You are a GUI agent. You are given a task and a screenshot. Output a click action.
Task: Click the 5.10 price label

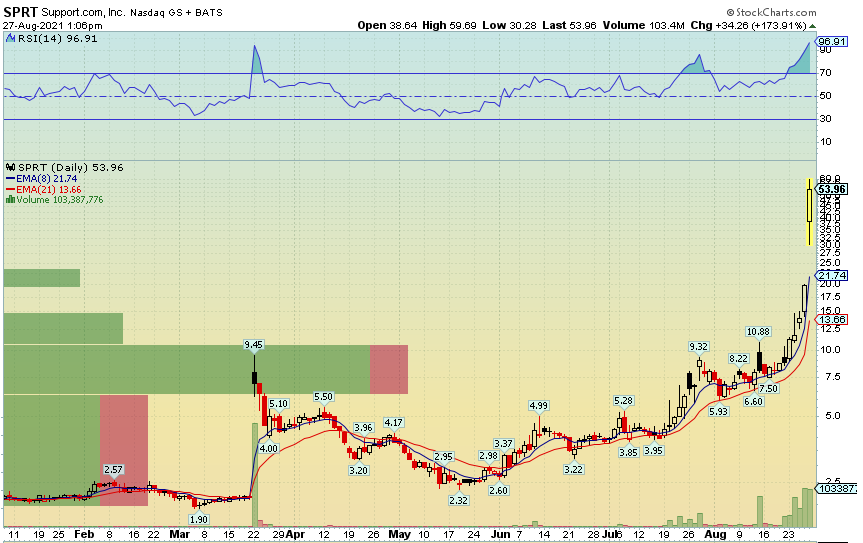[x=278, y=404]
